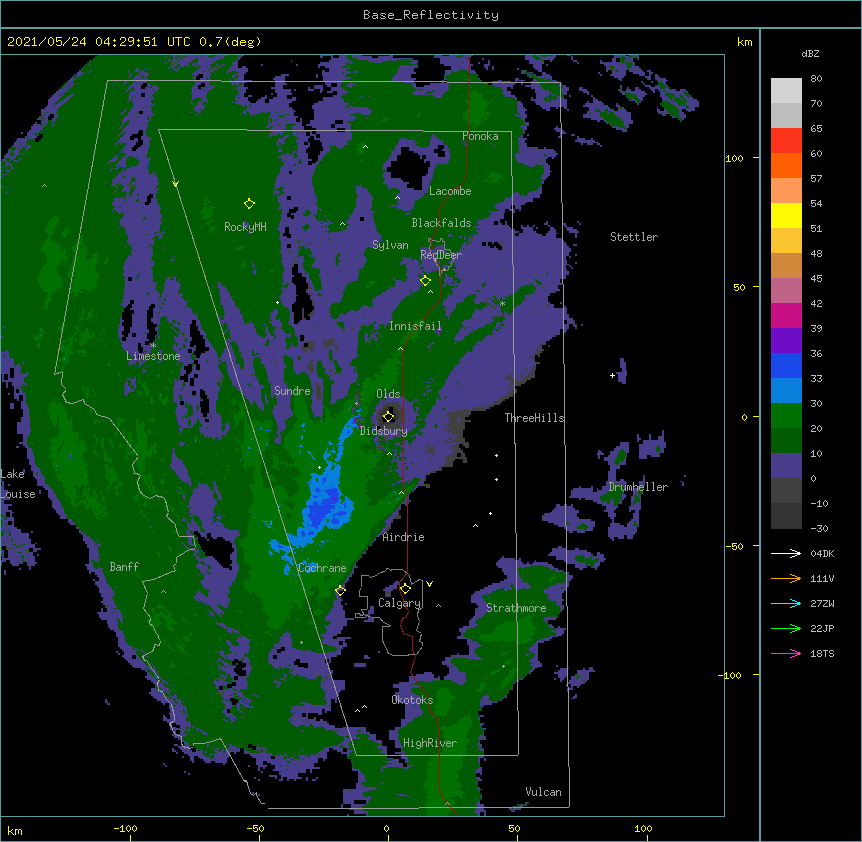862x842 pixels.
Task: Click the Ponoka town label
Action: (x=480, y=136)
